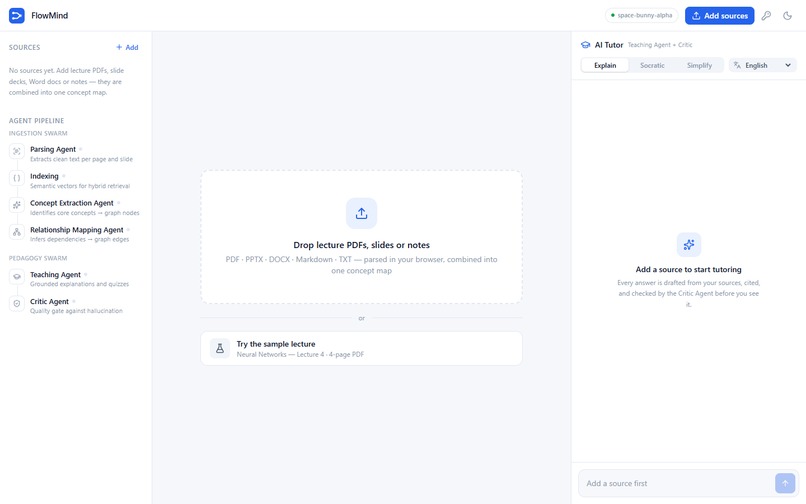Click the send arrow button
806x504 pixels.
coord(785,483)
